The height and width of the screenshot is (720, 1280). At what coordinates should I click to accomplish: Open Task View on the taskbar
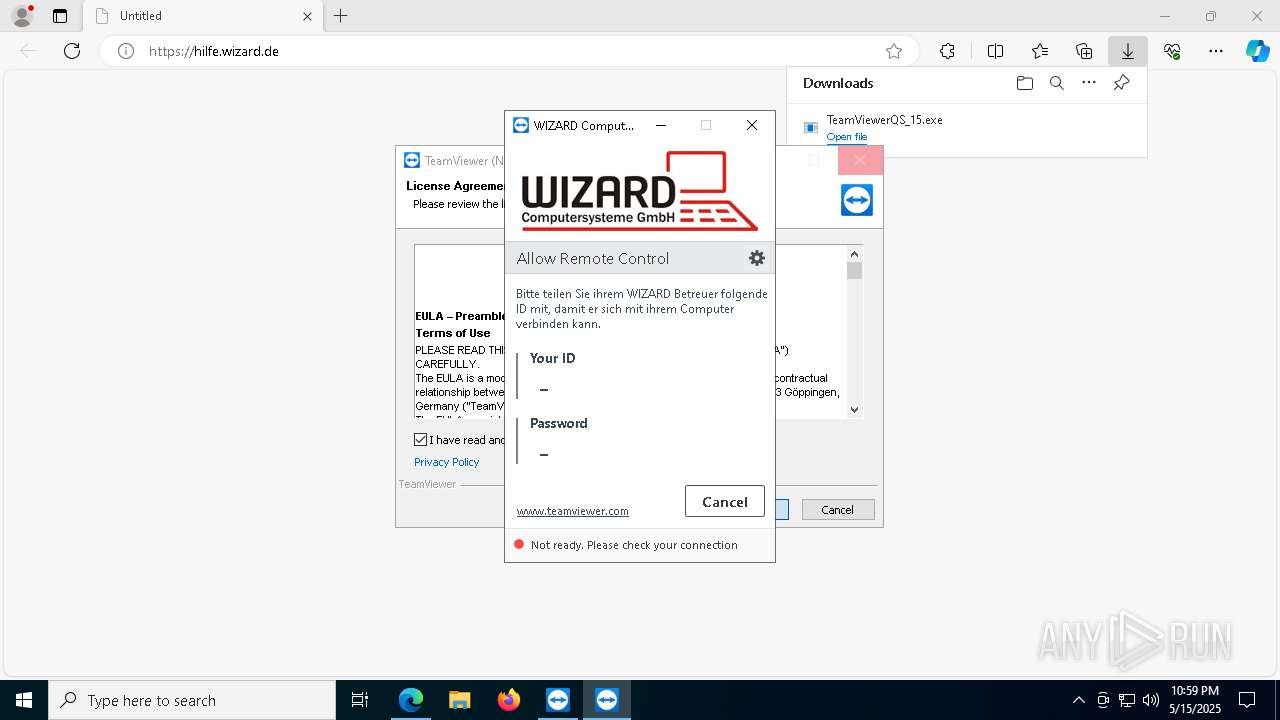coord(360,700)
